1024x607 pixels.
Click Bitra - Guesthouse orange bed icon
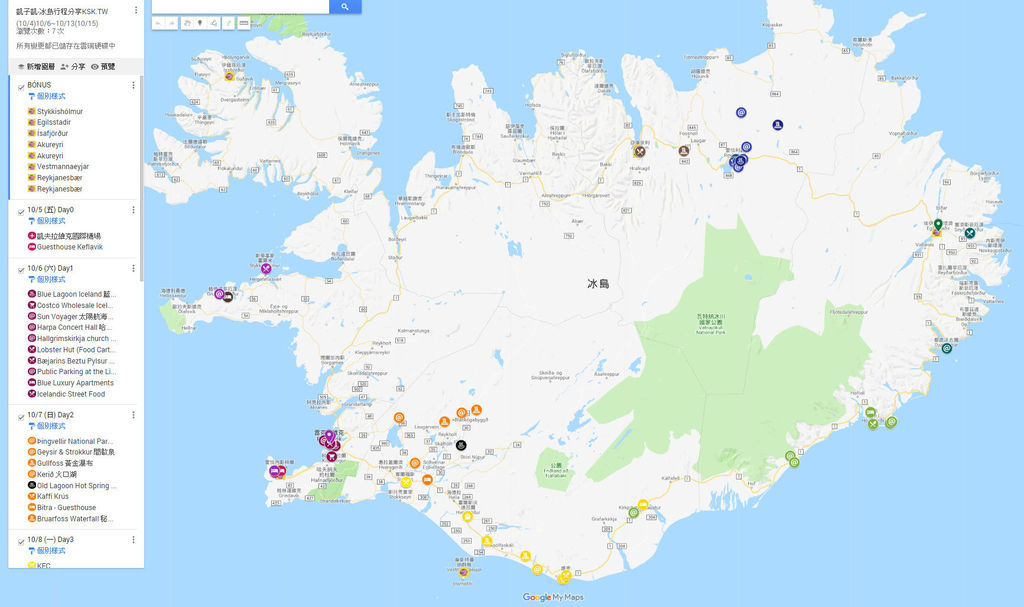31,508
